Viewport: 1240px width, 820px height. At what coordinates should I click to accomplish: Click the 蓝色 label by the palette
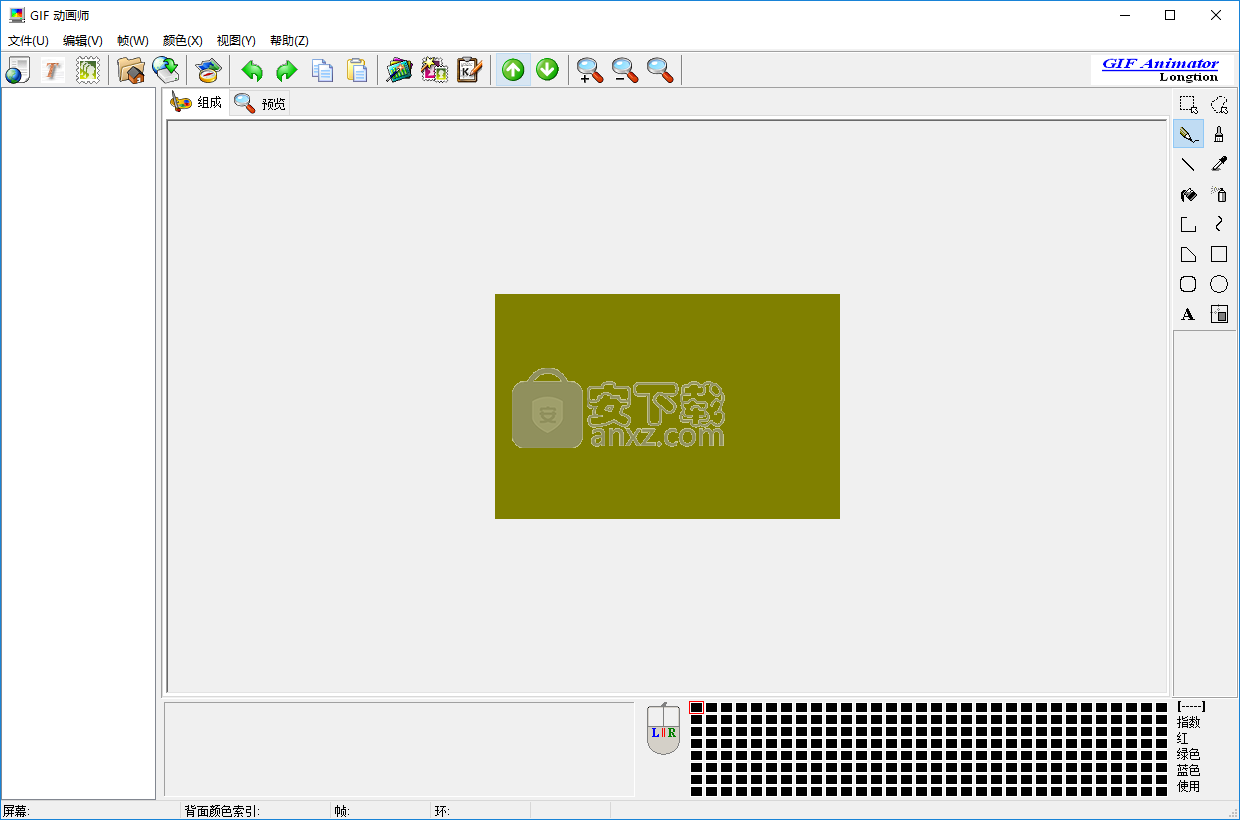(1188, 770)
